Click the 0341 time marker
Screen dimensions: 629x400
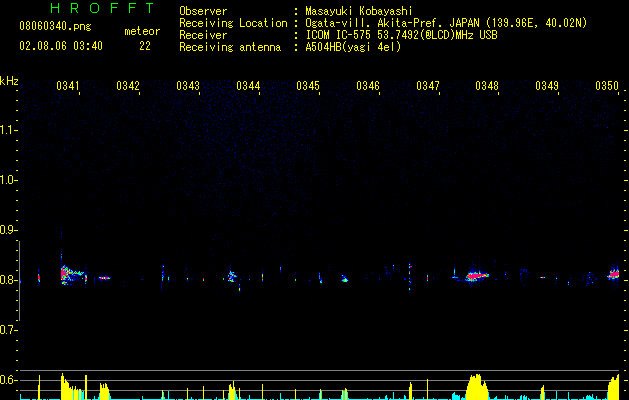coord(67,86)
